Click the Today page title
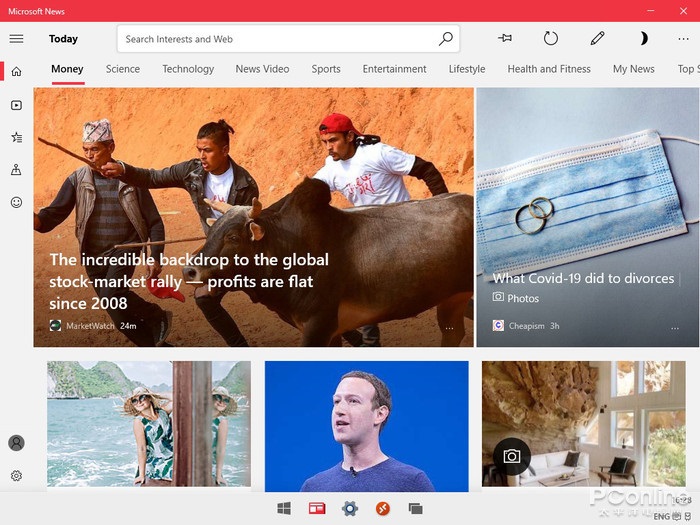Viewport: 700px width, 525px height. click(x=63, y=39)
